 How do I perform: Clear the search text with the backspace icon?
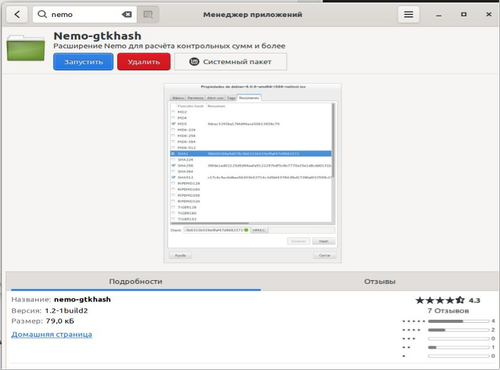tap(127, 14)
